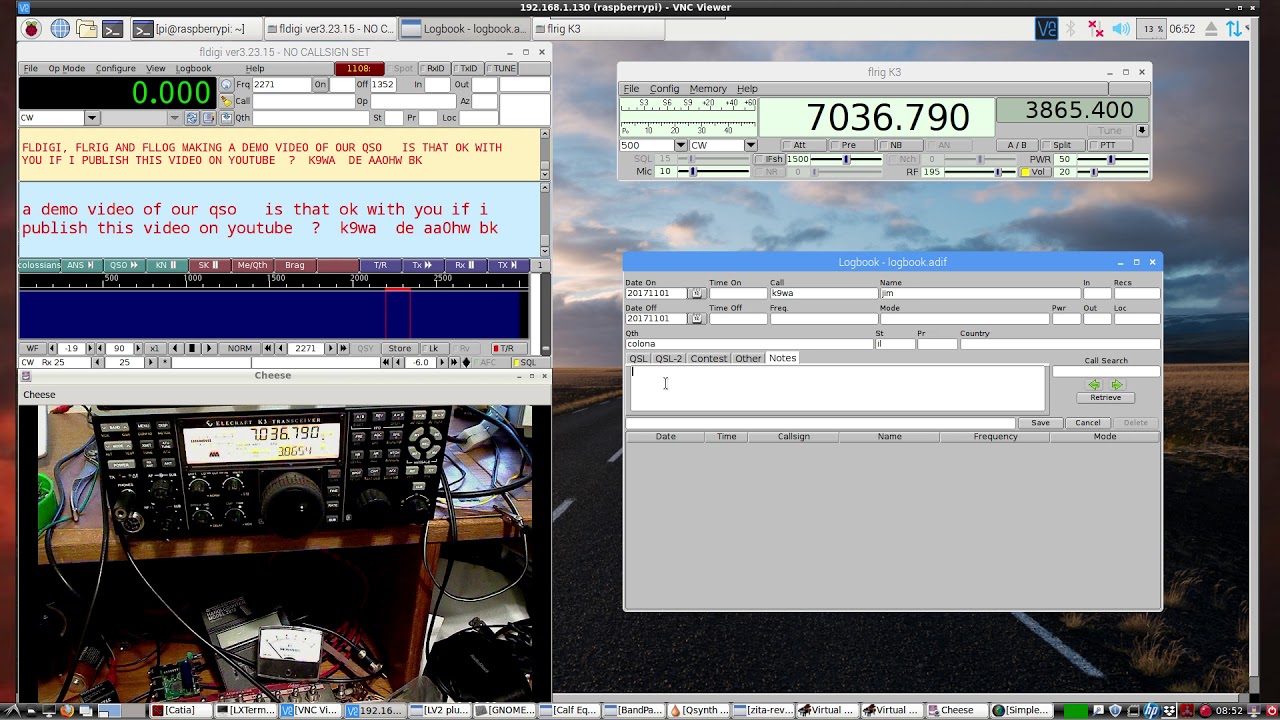The width and height of the screenshot is (1280, 720).
Task: Run the Me/Qth macro button
Action: 252,265
